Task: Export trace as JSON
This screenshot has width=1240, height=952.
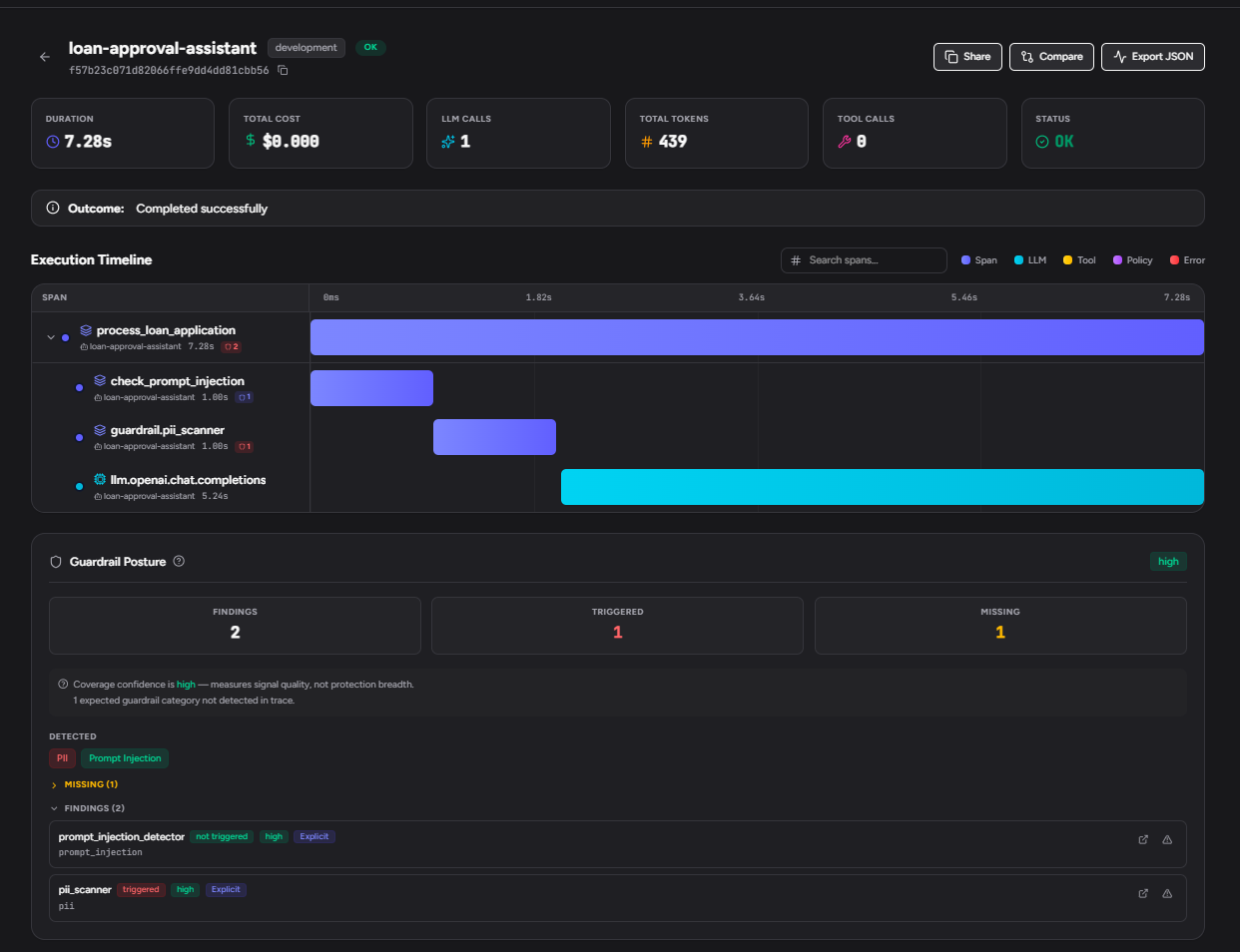Action: coord(1153,57)
